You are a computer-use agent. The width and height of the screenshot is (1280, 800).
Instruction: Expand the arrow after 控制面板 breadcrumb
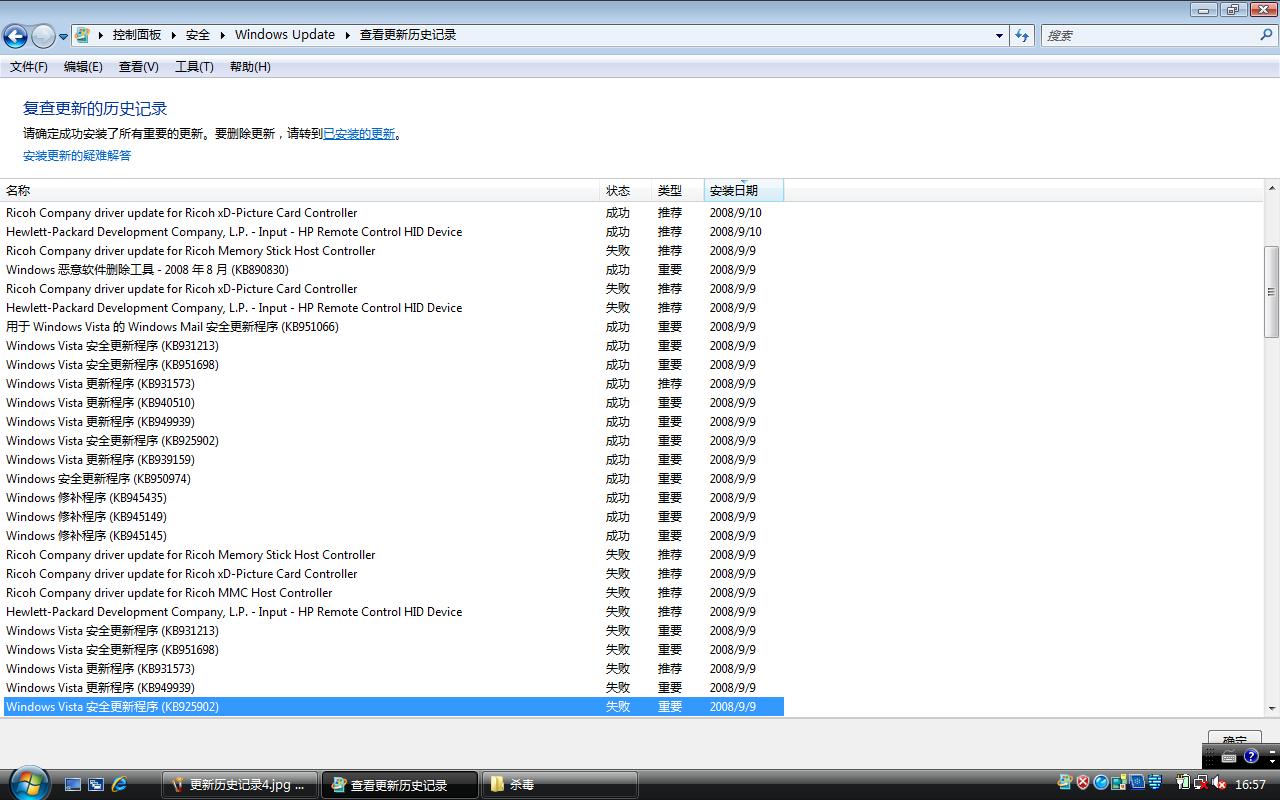point(172,35)
